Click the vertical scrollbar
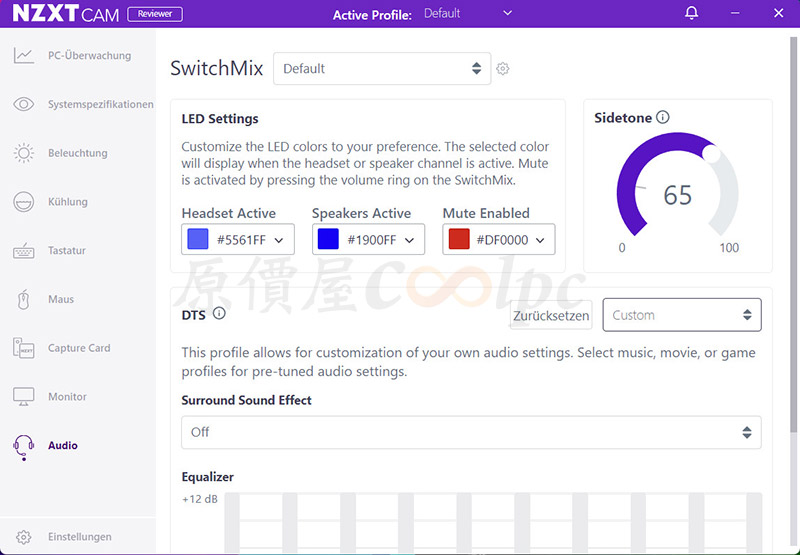Viewport: 800px width, 555px height. (x=793, y=235)
